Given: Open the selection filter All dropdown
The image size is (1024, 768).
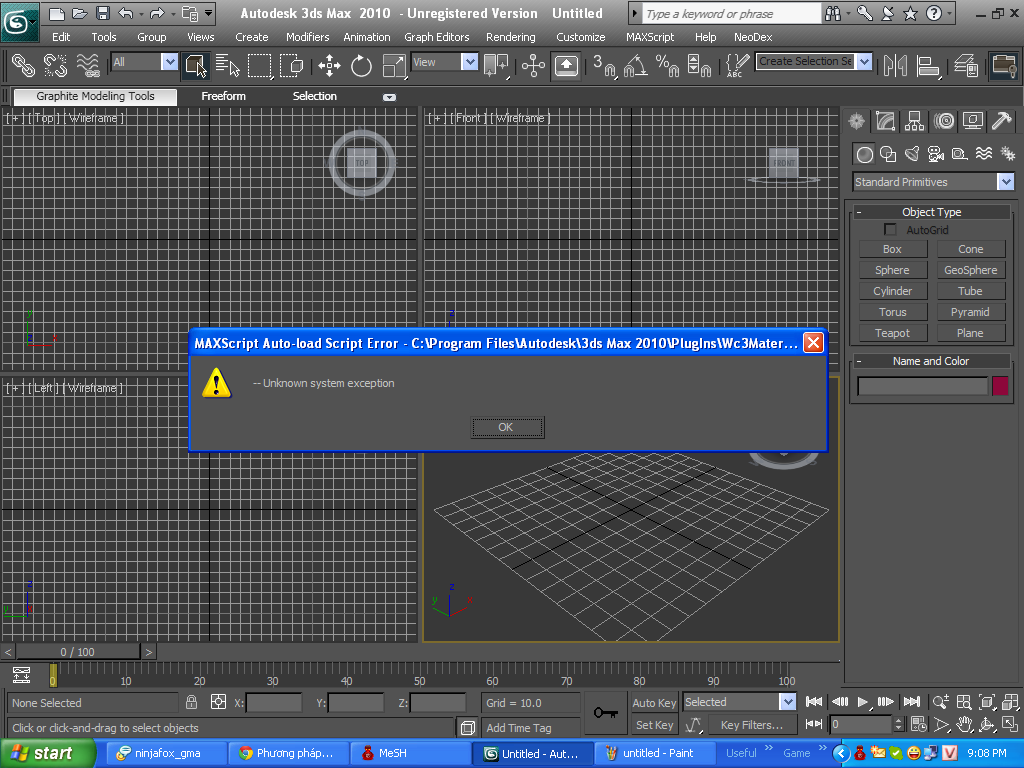Looking at the screenshot, I should 169,62.
